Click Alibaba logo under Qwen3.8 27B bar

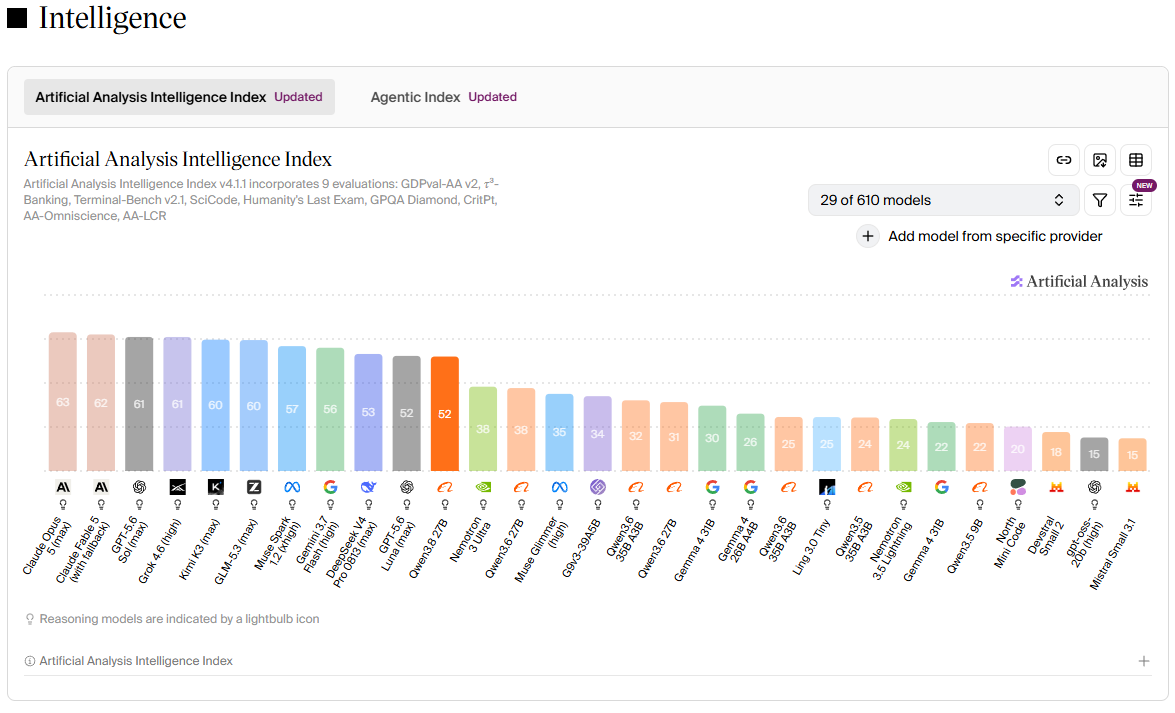pos(445,487)
